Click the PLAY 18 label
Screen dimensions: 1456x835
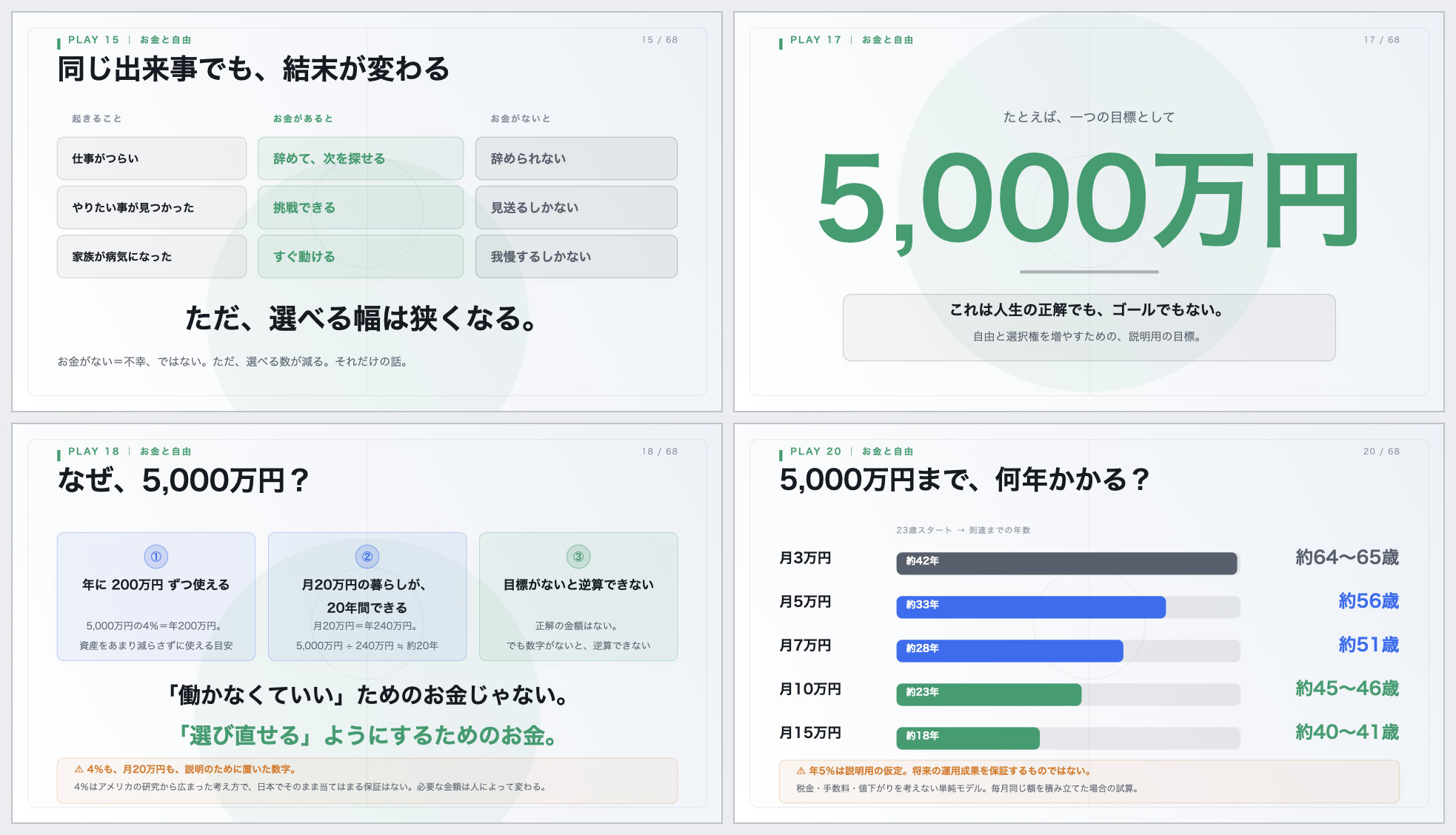[93, 452]
